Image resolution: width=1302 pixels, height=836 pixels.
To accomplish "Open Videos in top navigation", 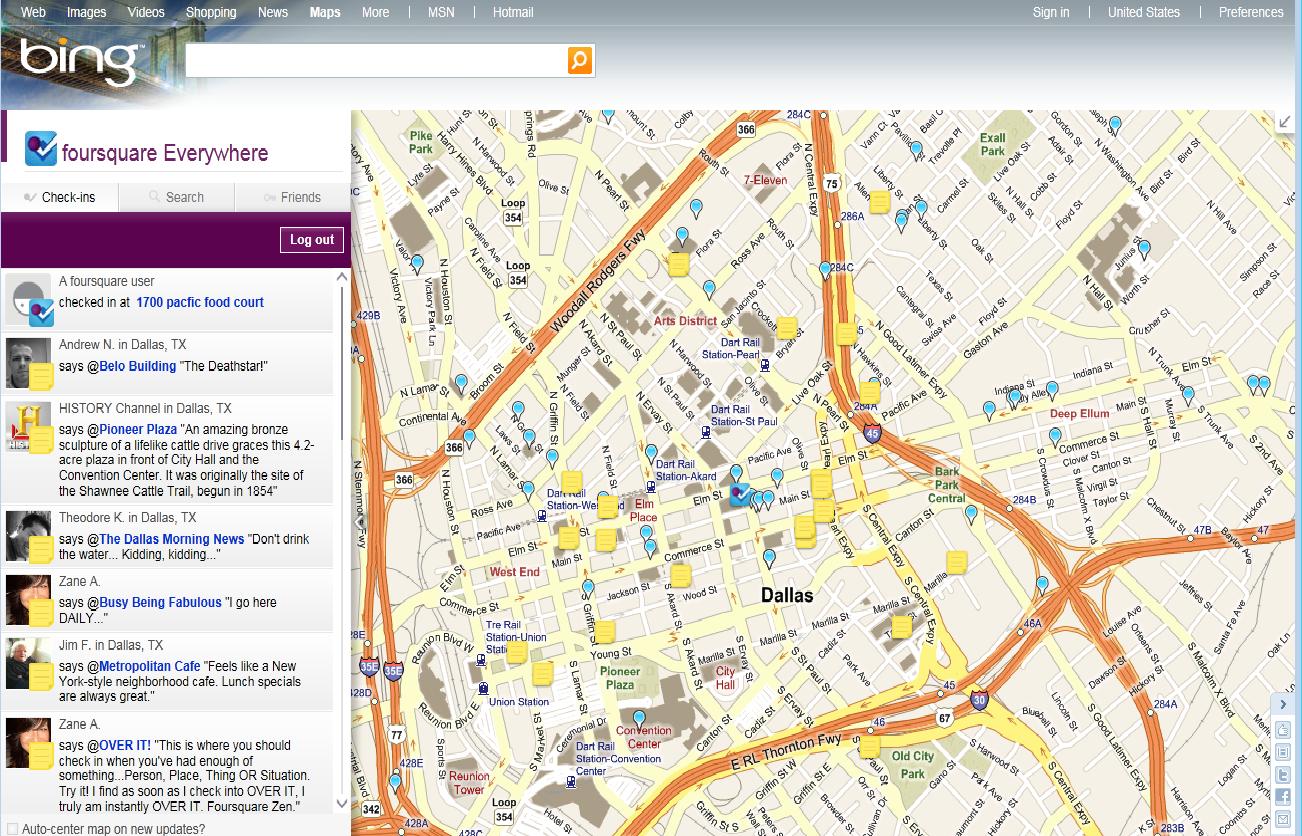I will coord(146,12).
